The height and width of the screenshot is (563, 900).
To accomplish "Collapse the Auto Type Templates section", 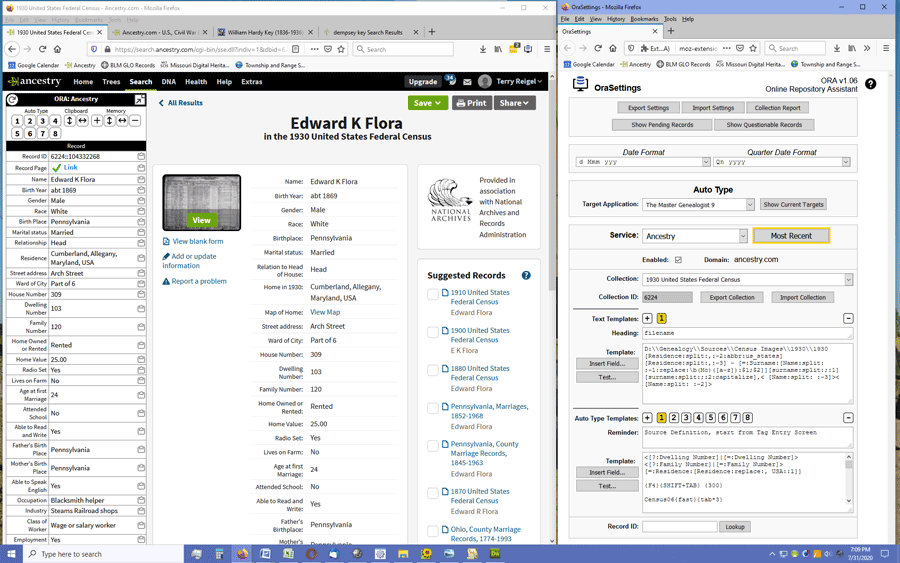I will [848, 418].
